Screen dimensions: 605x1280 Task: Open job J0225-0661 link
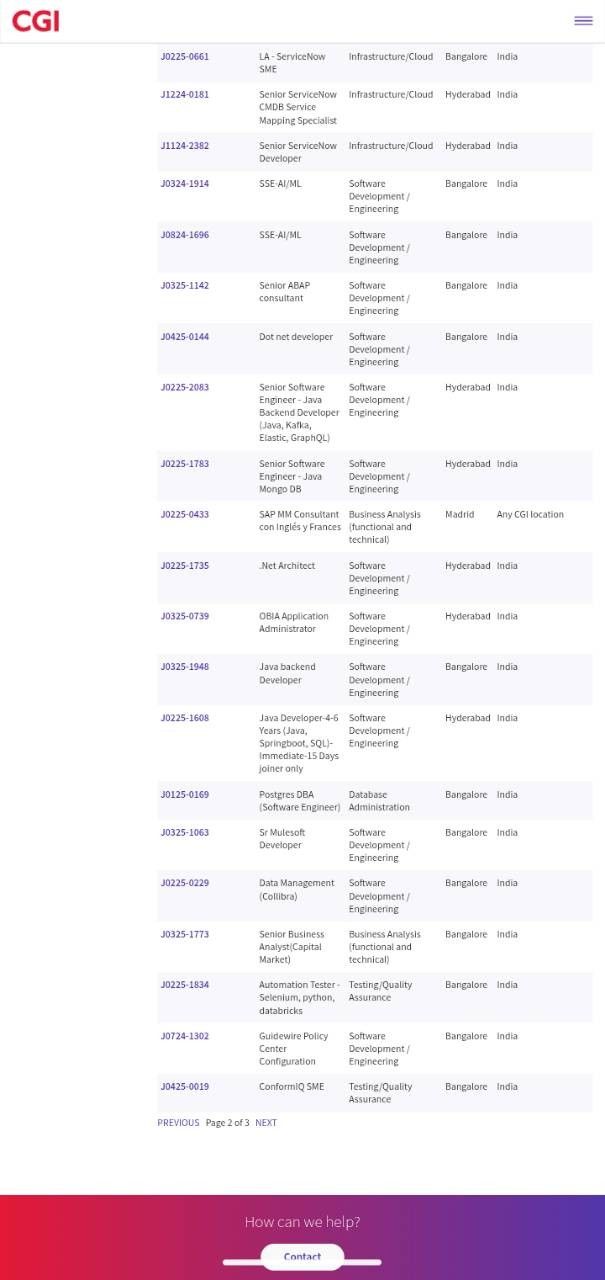click(x=185, y=57)
